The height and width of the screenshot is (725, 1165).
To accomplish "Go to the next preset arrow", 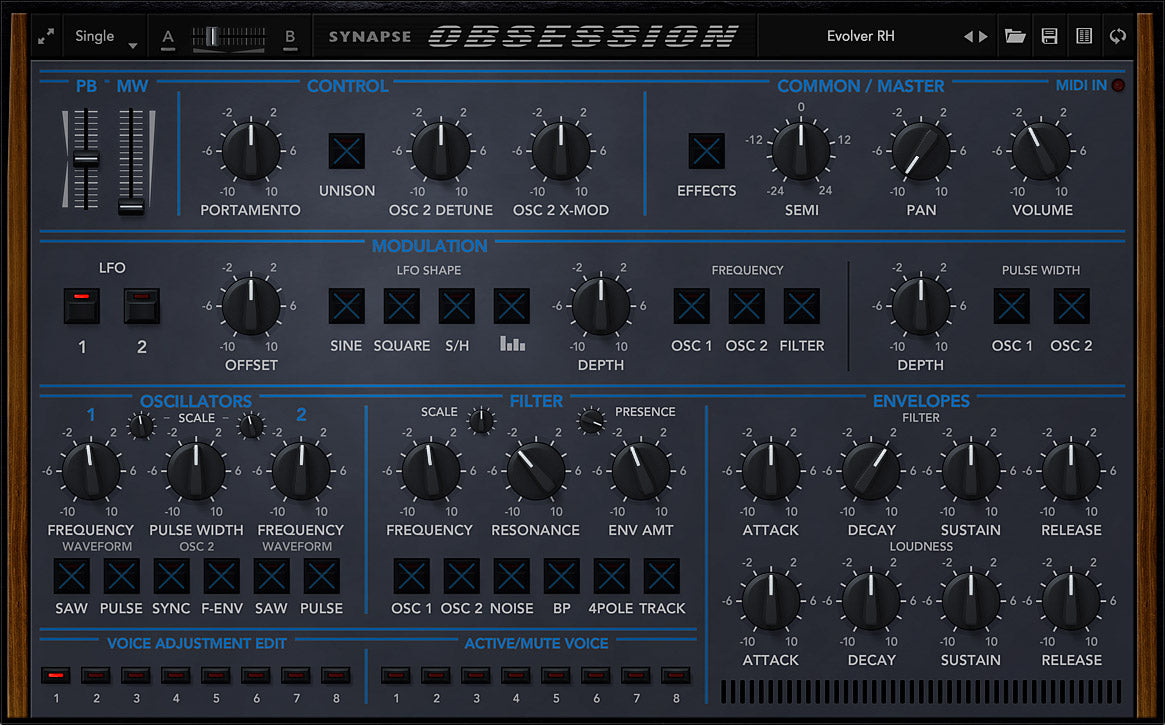I will (984, 36).
